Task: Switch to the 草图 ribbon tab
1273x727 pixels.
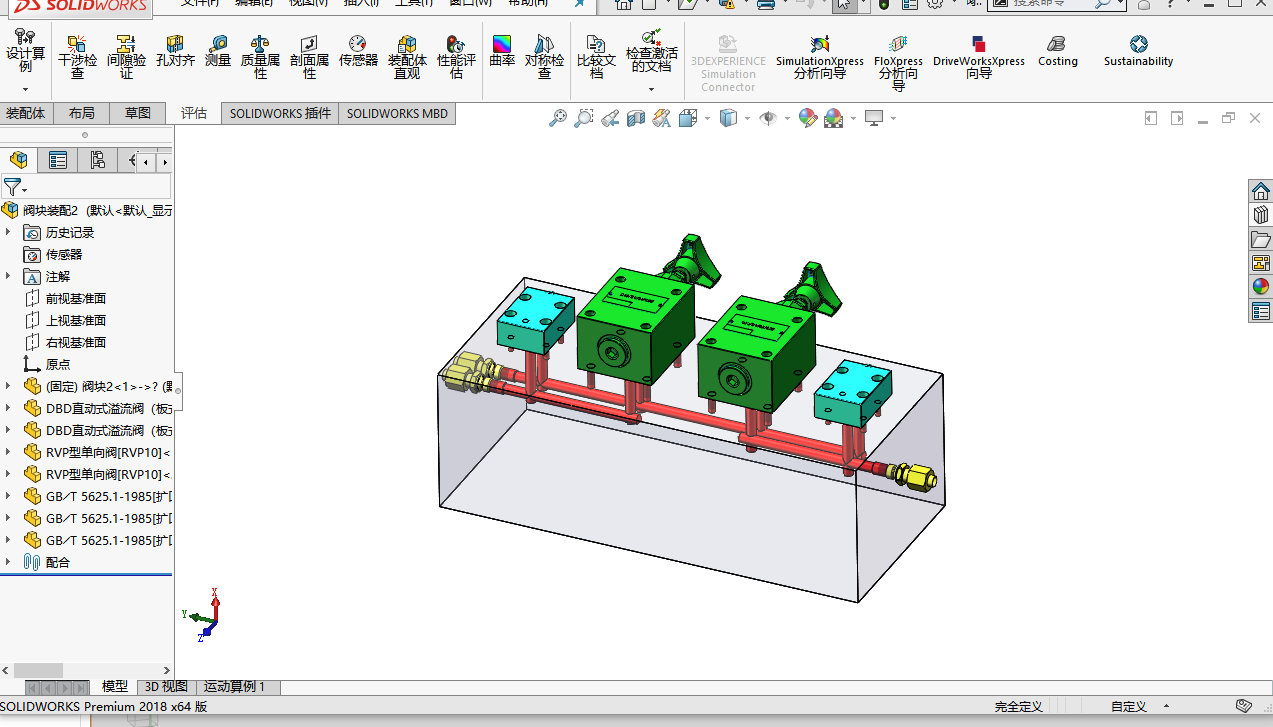Action: pyautogui.click(x=138, y=113)
